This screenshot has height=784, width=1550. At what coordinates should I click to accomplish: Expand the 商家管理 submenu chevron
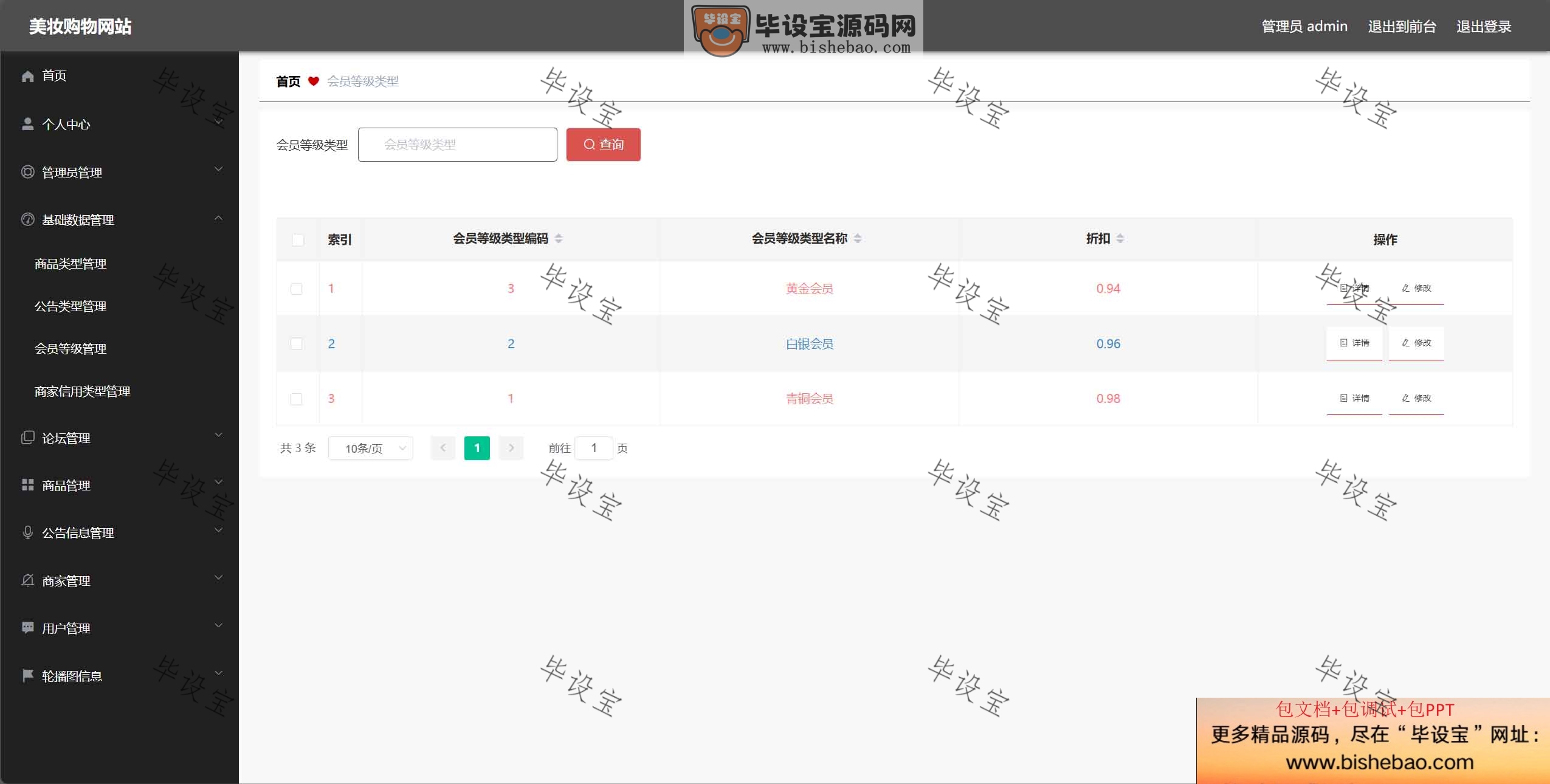[x=219, y=578]
